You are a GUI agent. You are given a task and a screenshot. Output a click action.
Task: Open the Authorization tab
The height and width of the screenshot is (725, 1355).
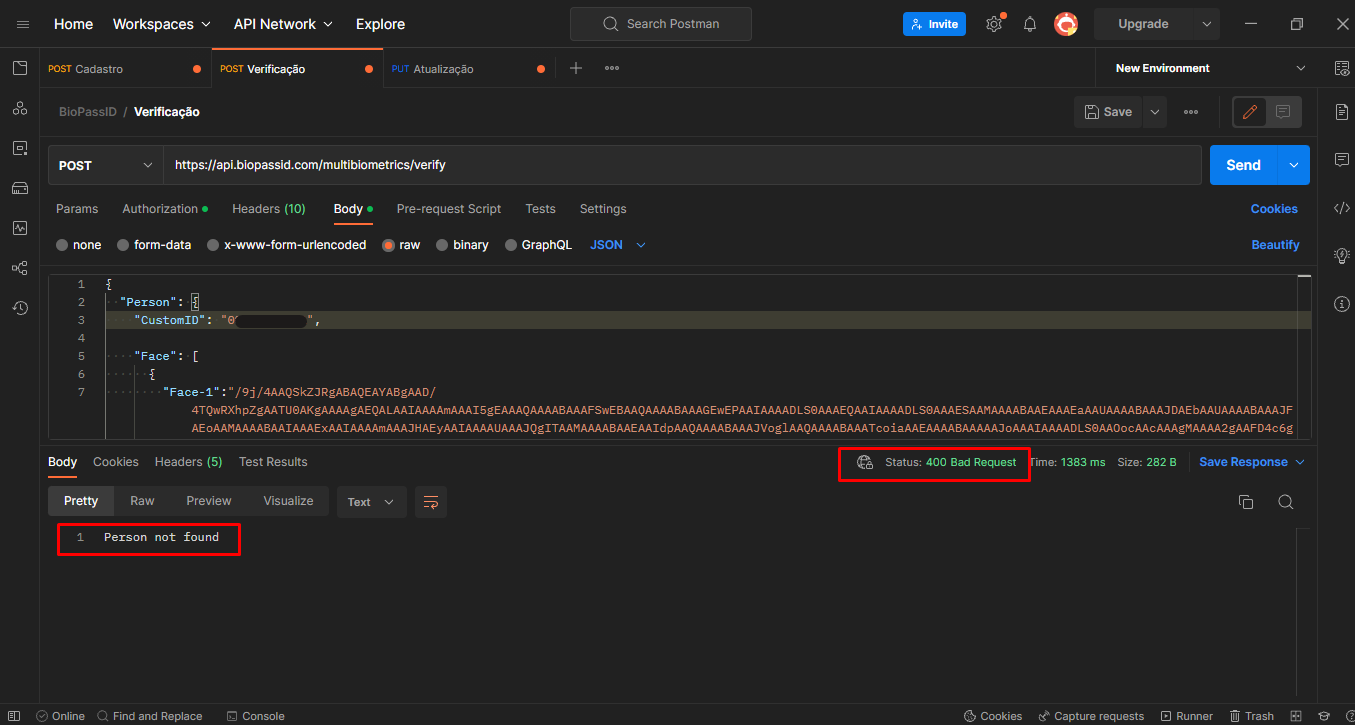pyautogui.click(x=165, y=209)
